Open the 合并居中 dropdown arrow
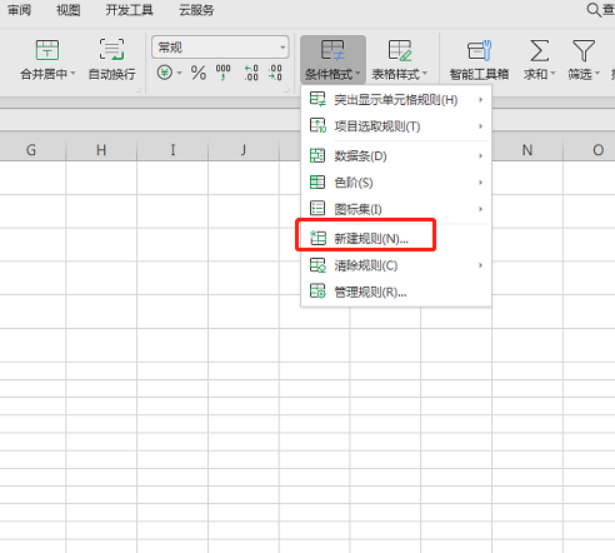Screen dimensions: 615x553 click(73, 73)
